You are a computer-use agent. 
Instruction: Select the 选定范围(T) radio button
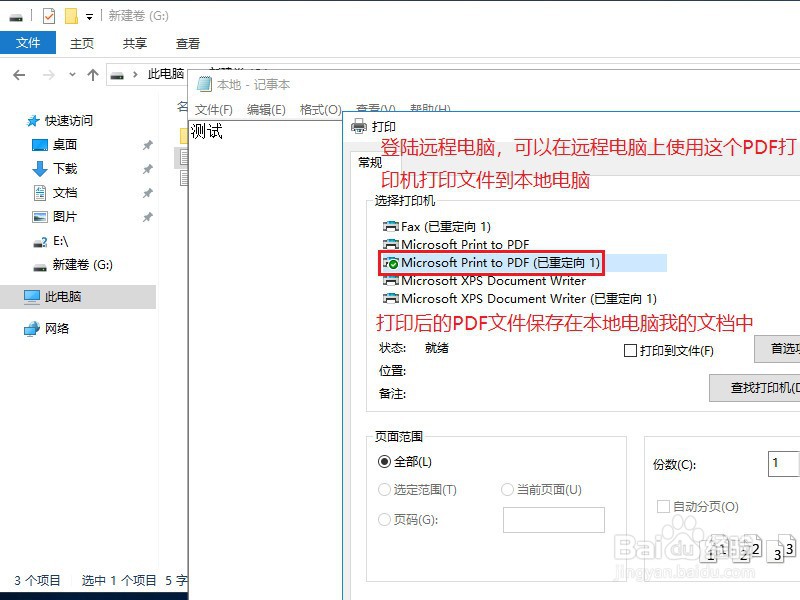[384, 490]
